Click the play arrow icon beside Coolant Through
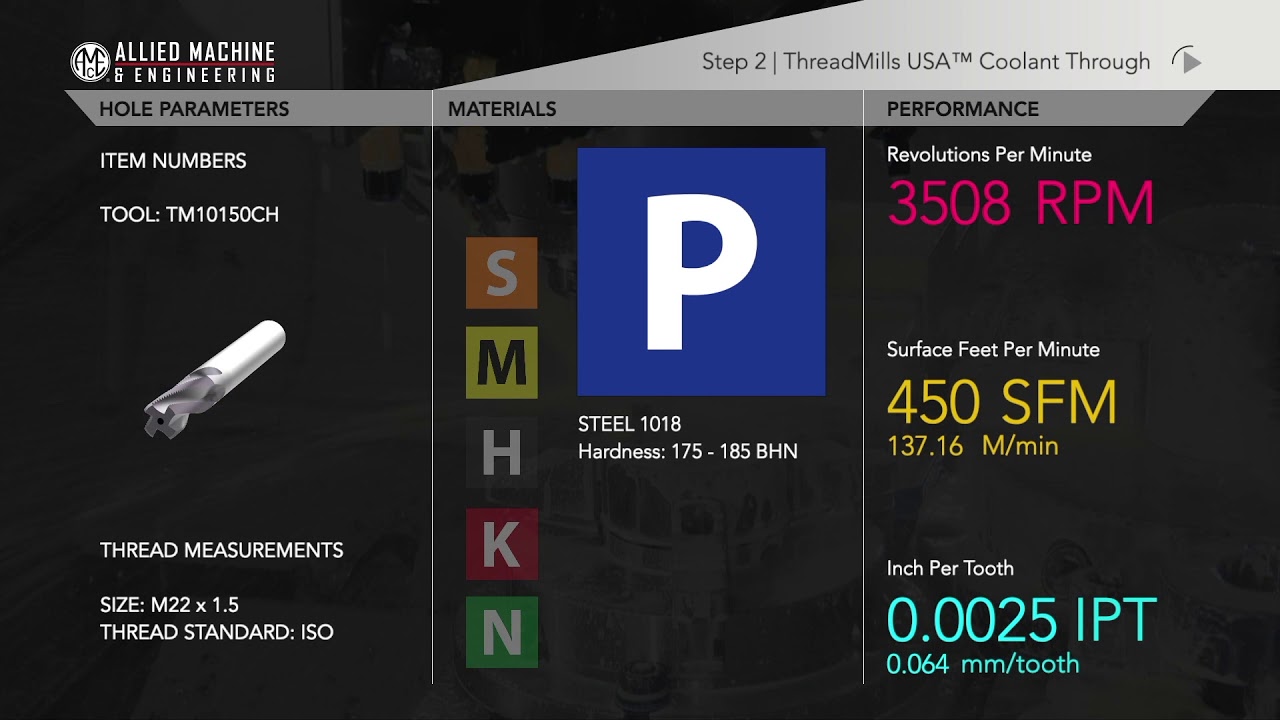The image size is (1280, 720). click(x=1186, y=61)
